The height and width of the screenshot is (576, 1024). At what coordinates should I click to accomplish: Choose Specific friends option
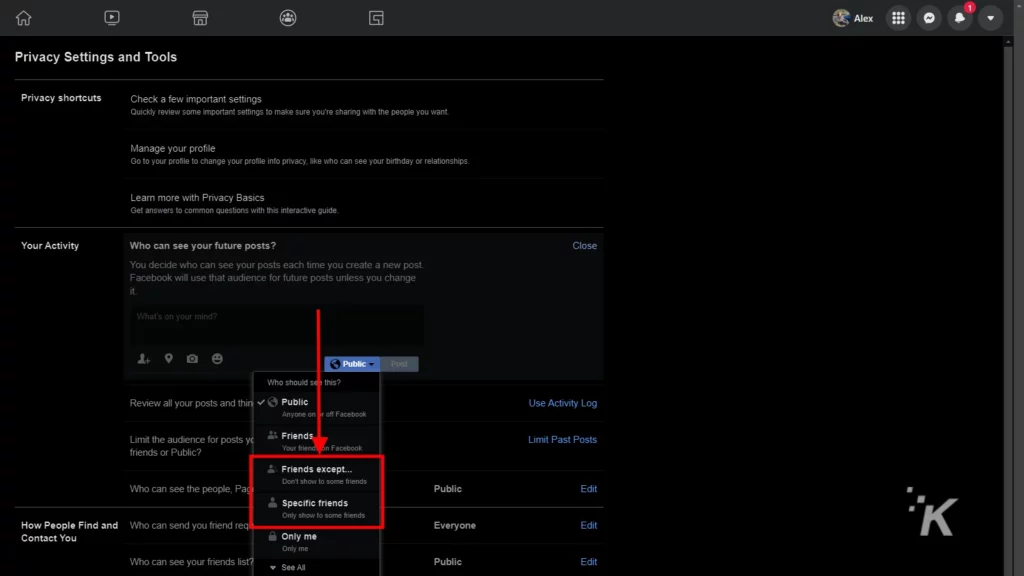316,508
